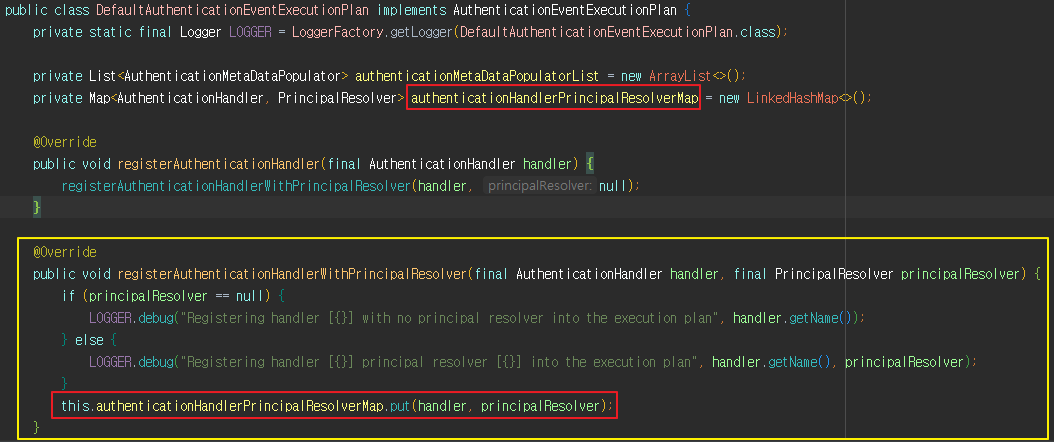Click the 'else' keyword
Viewport: 1054px width, 442px height.
point(89,340)
